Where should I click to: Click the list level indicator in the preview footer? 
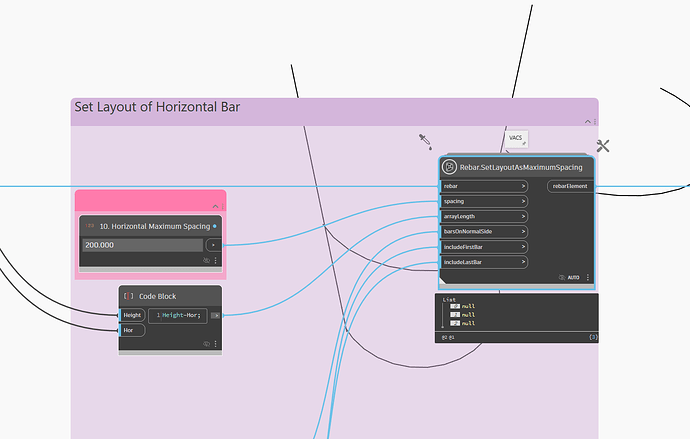pyautogui.click(x=448, y=337)
